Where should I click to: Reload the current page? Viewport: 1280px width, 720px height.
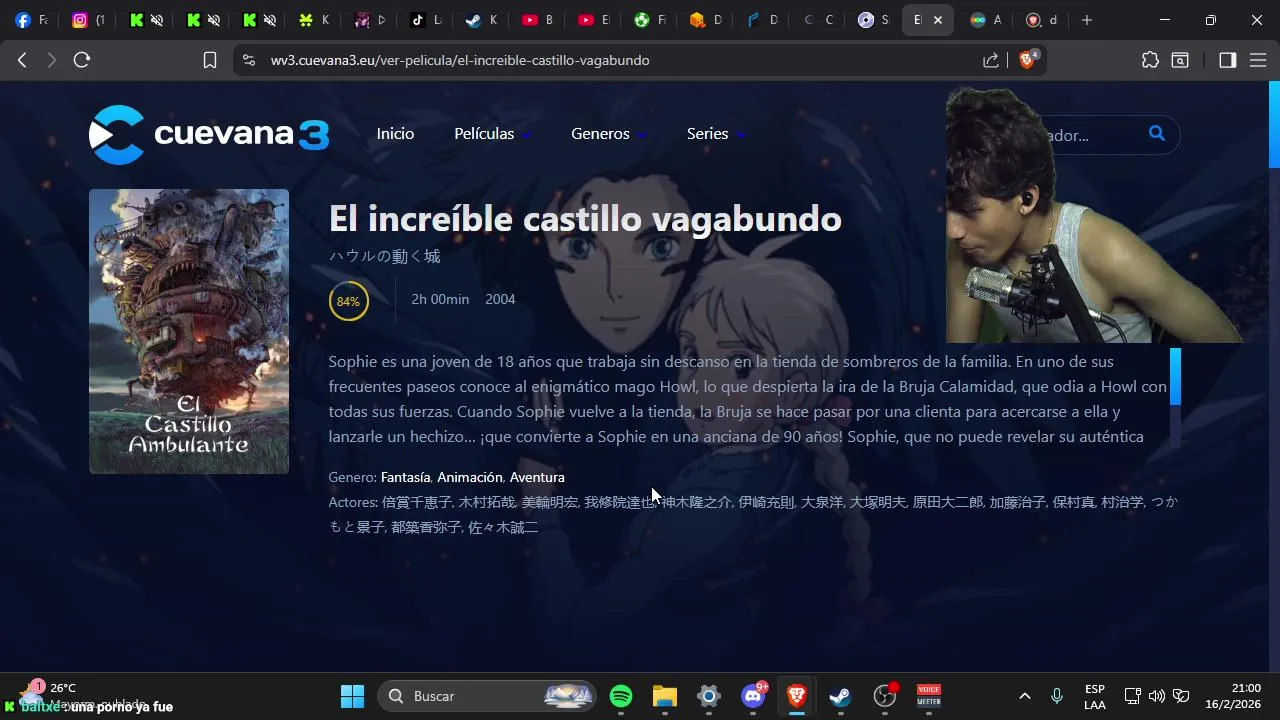point(82,60)
